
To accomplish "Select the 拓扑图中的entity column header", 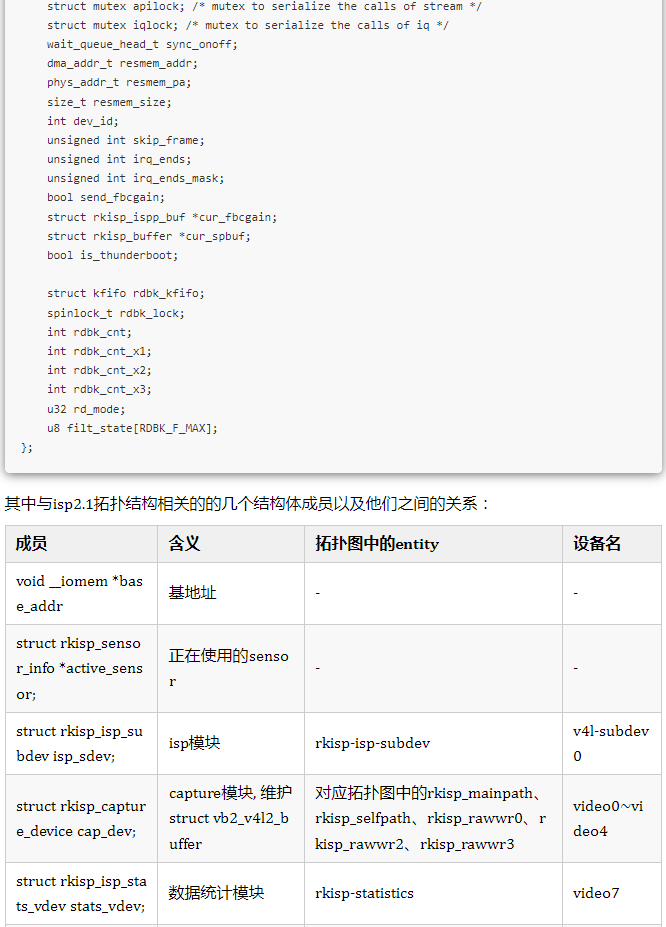I will (x=377, y=544).
